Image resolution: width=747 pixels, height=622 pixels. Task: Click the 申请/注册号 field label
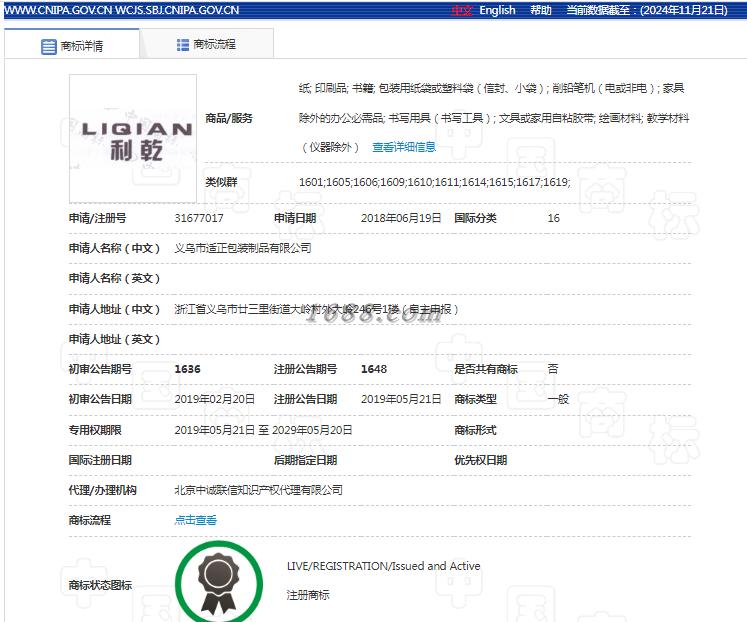(x=98, y=218)
